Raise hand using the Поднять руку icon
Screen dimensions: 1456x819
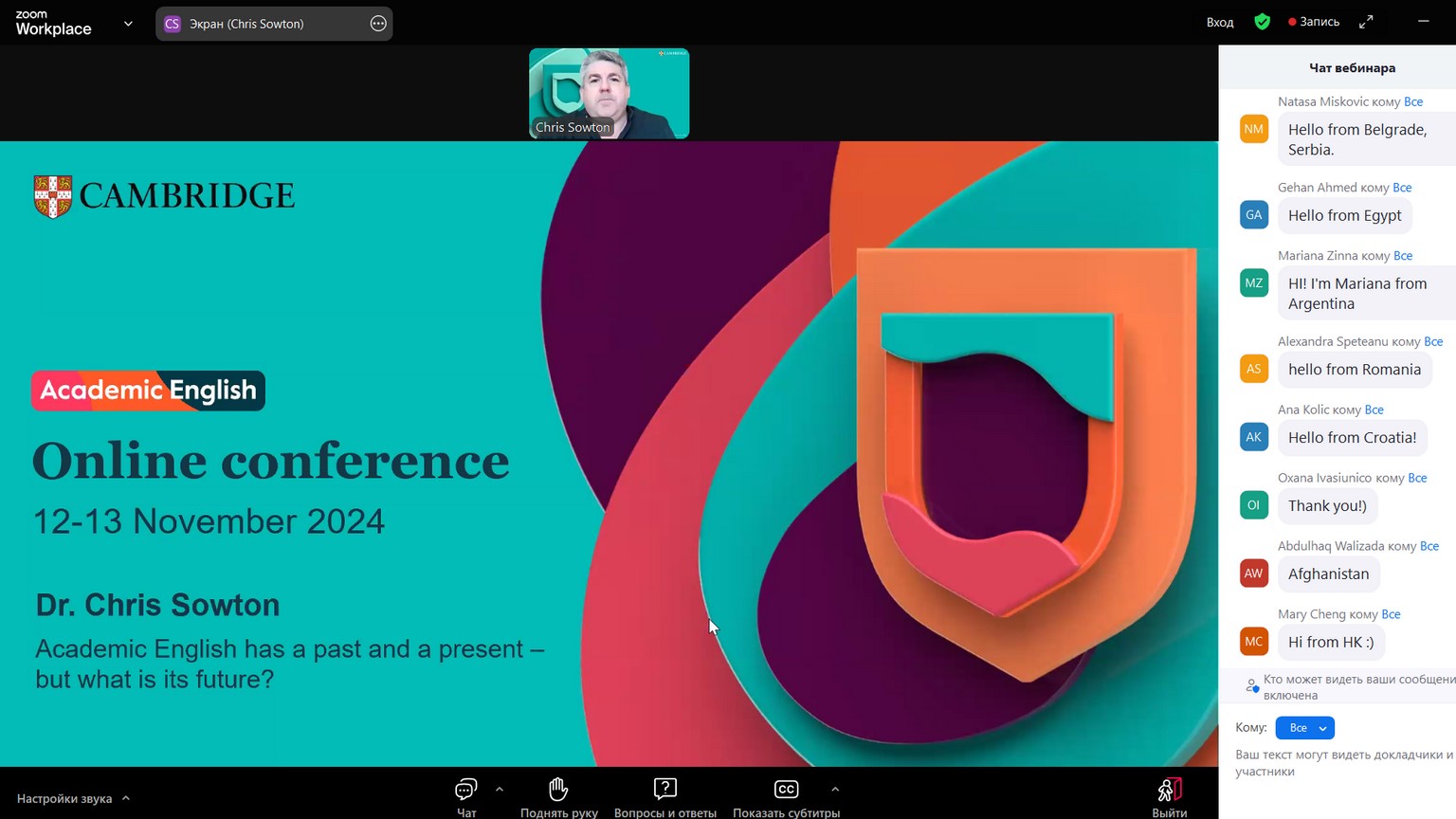[x=558, y=790]
